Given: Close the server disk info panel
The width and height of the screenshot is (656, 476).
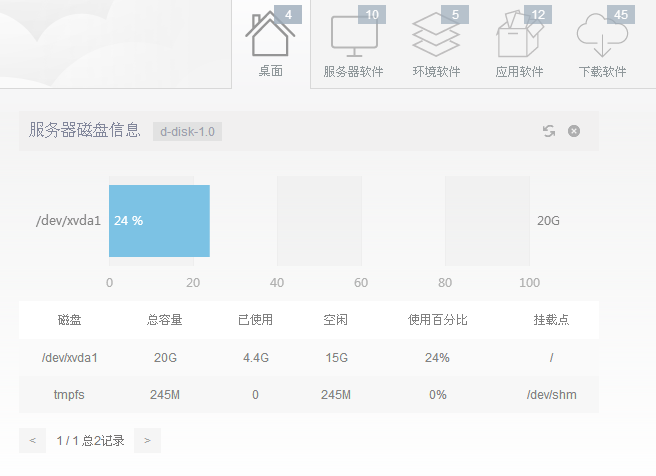Looking at the screenshot, I should point(574,131).
